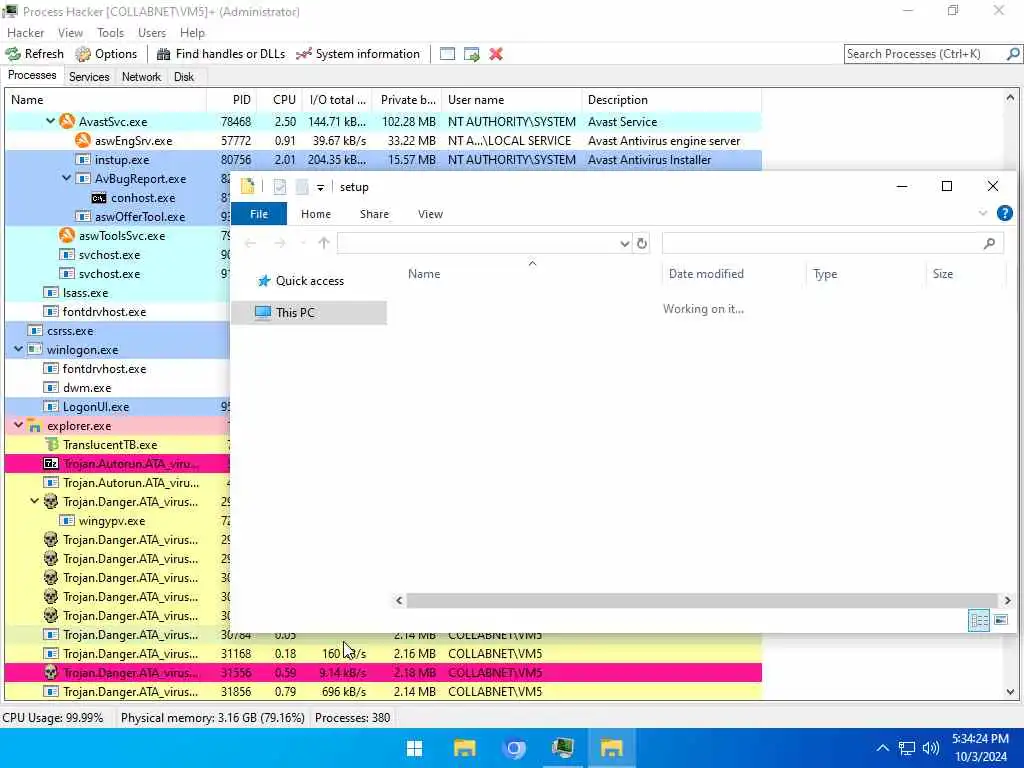Click the Explorer refresh button

click(x=642, y=244)
